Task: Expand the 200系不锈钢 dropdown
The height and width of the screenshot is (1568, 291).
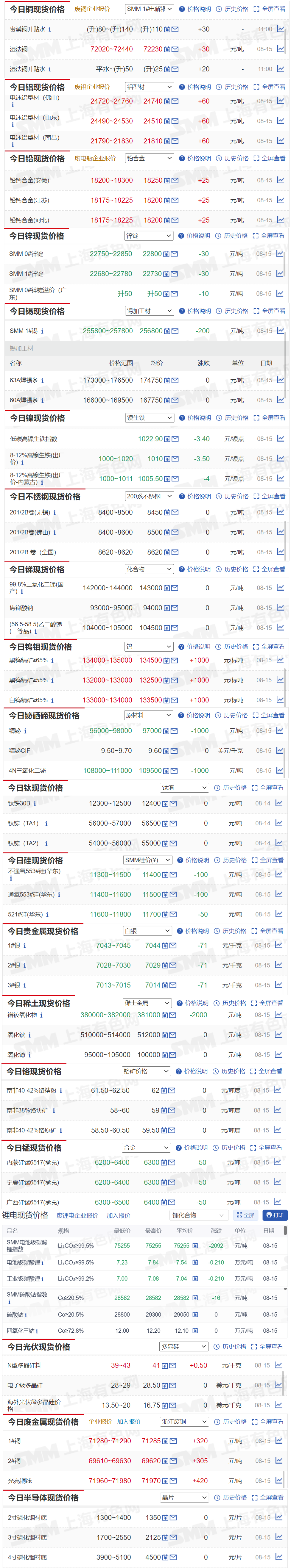Action: [150, 497]
